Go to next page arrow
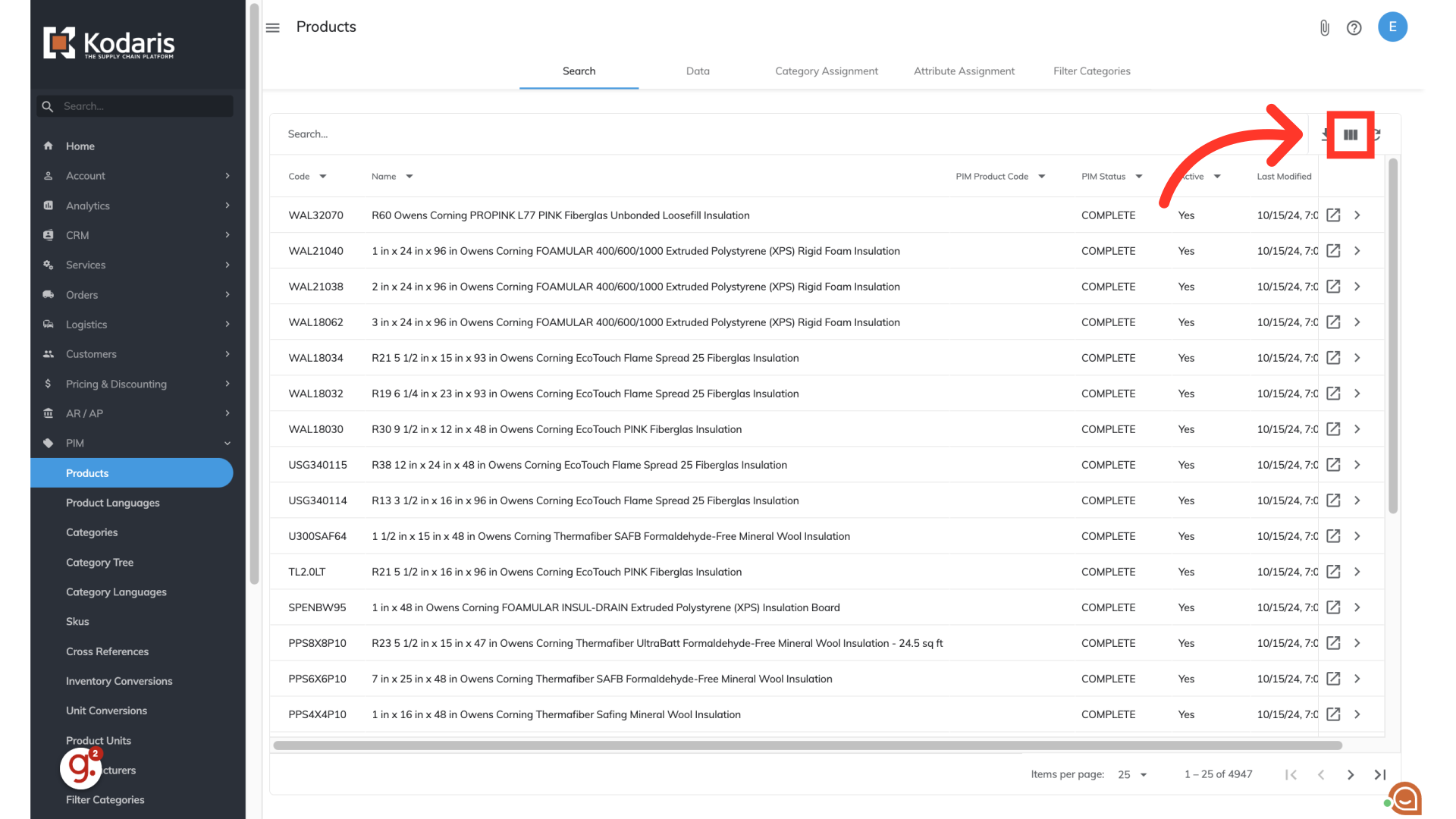The height and width of the screenshot is (819, 1456). tap(1351, 774)
